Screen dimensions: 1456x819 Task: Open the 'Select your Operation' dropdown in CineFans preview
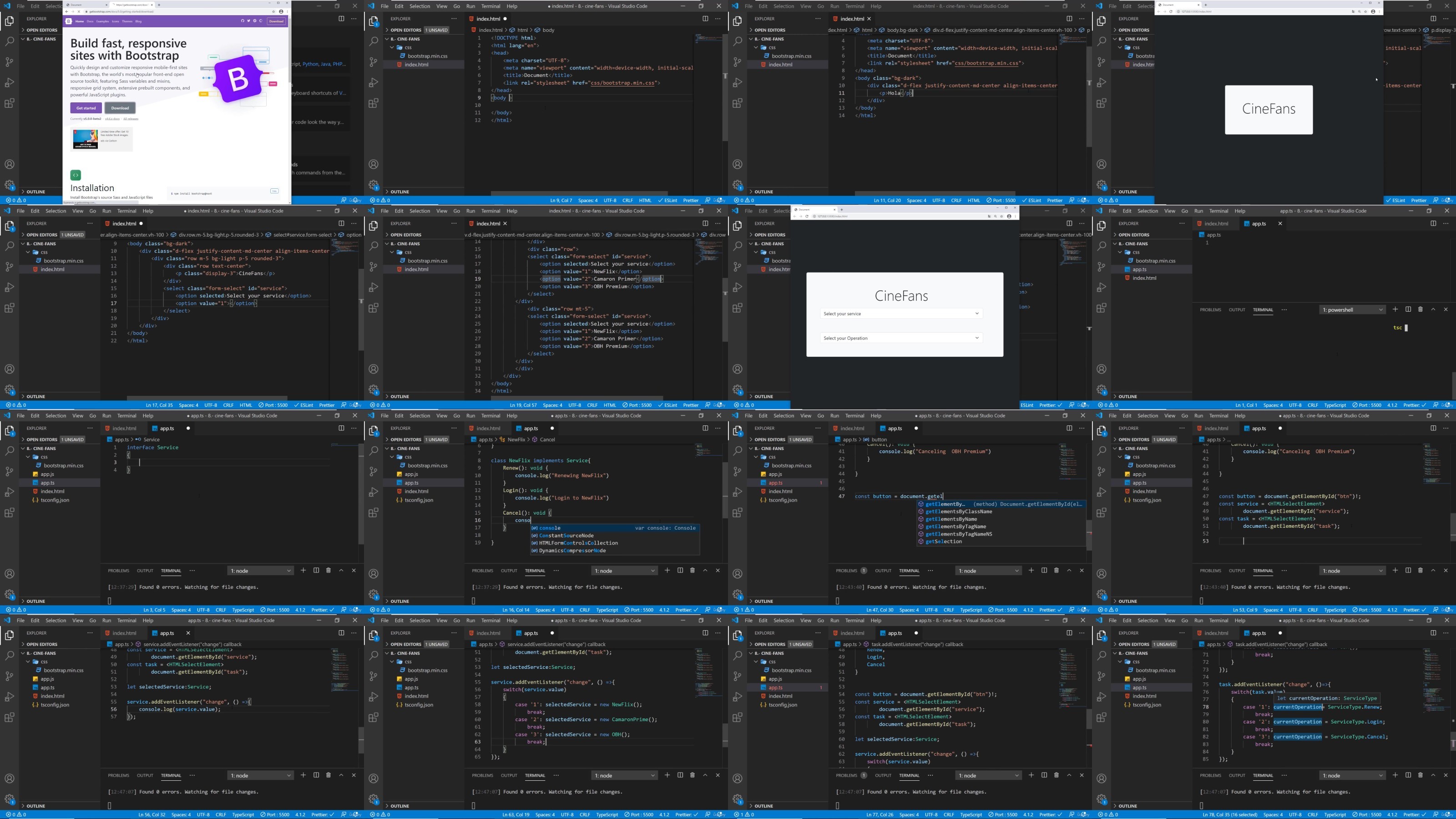[x=901, y=338]
